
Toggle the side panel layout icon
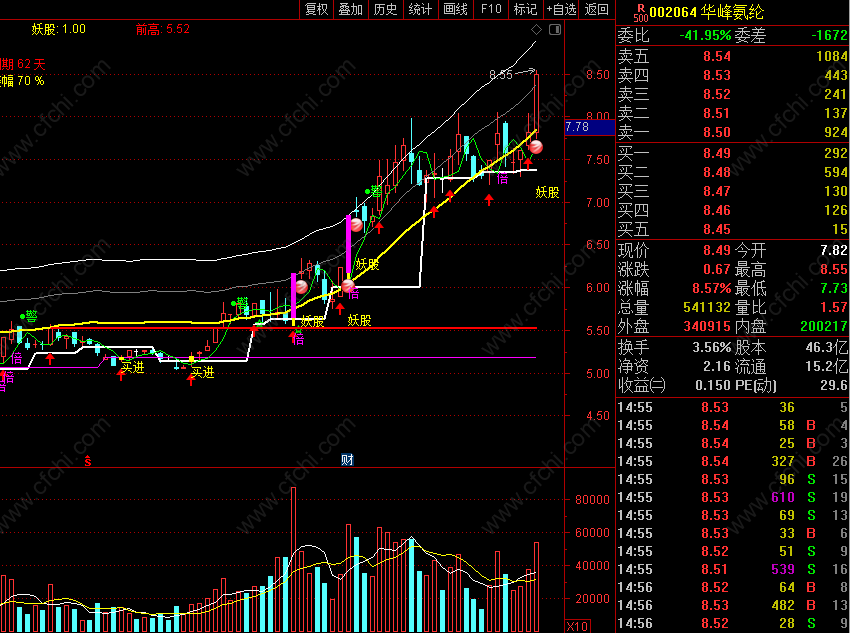[x=555, y=30]
